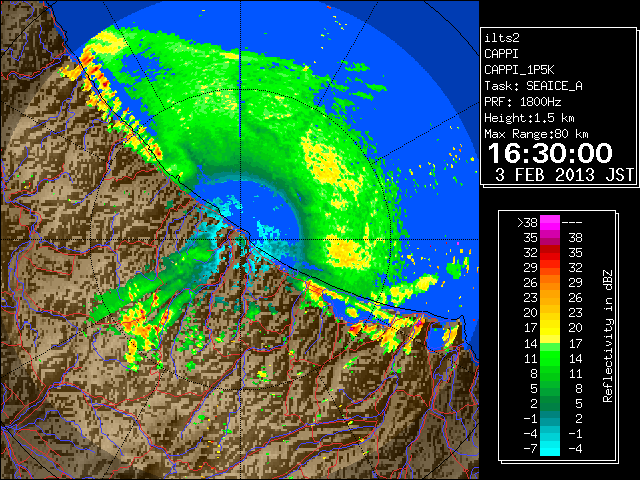Click the -7 legend label
The height and width of the screenshot is (480, 640).
pyautogui.click(x=530, y=449)
